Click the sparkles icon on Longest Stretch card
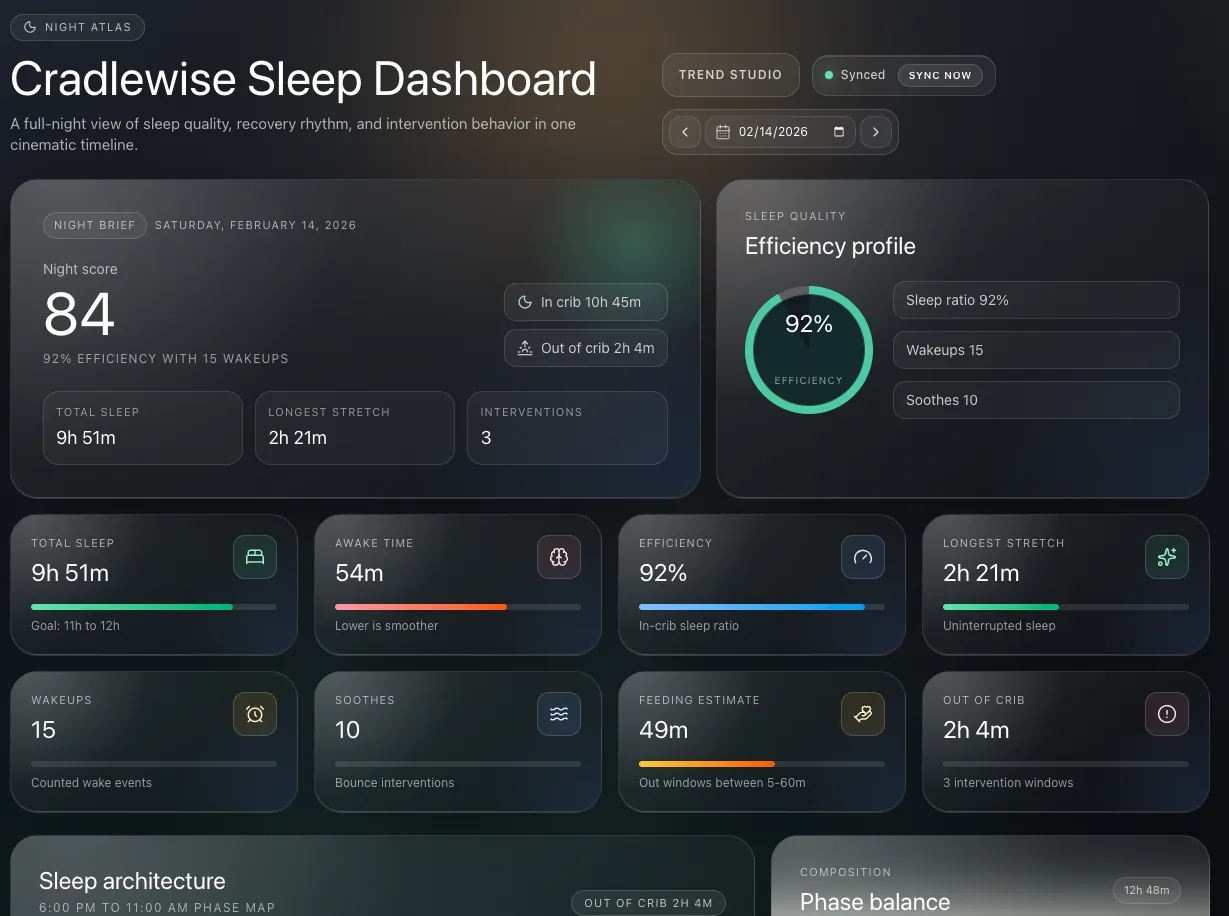This screenshot has width=1229, height=916. click(1167, 557)
